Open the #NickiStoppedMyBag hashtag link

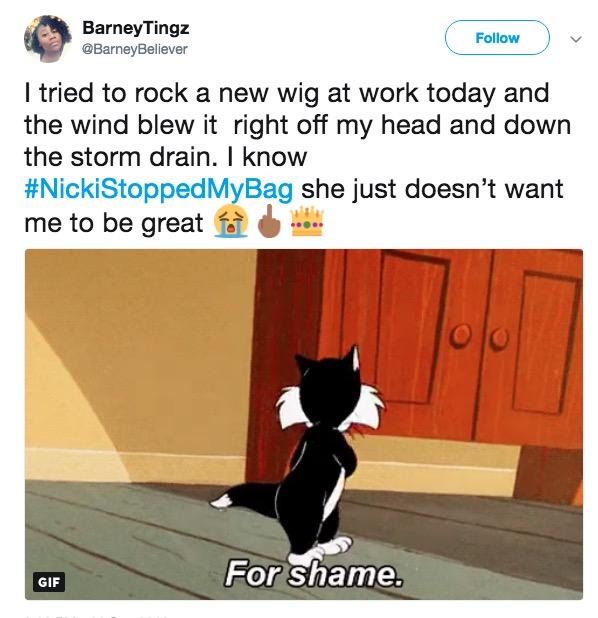pos(158,189)
